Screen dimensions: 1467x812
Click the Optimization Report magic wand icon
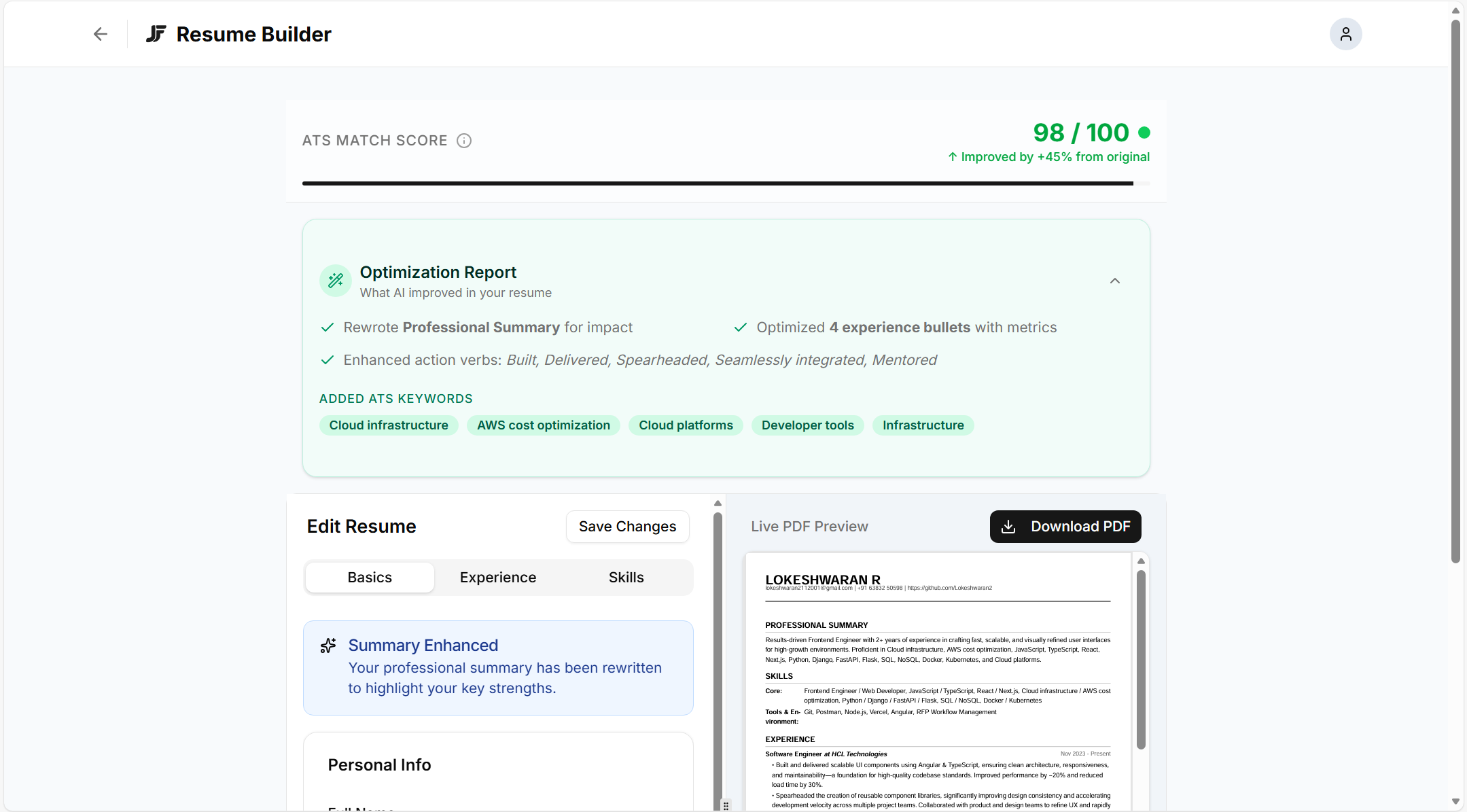(x=335, y=280)
